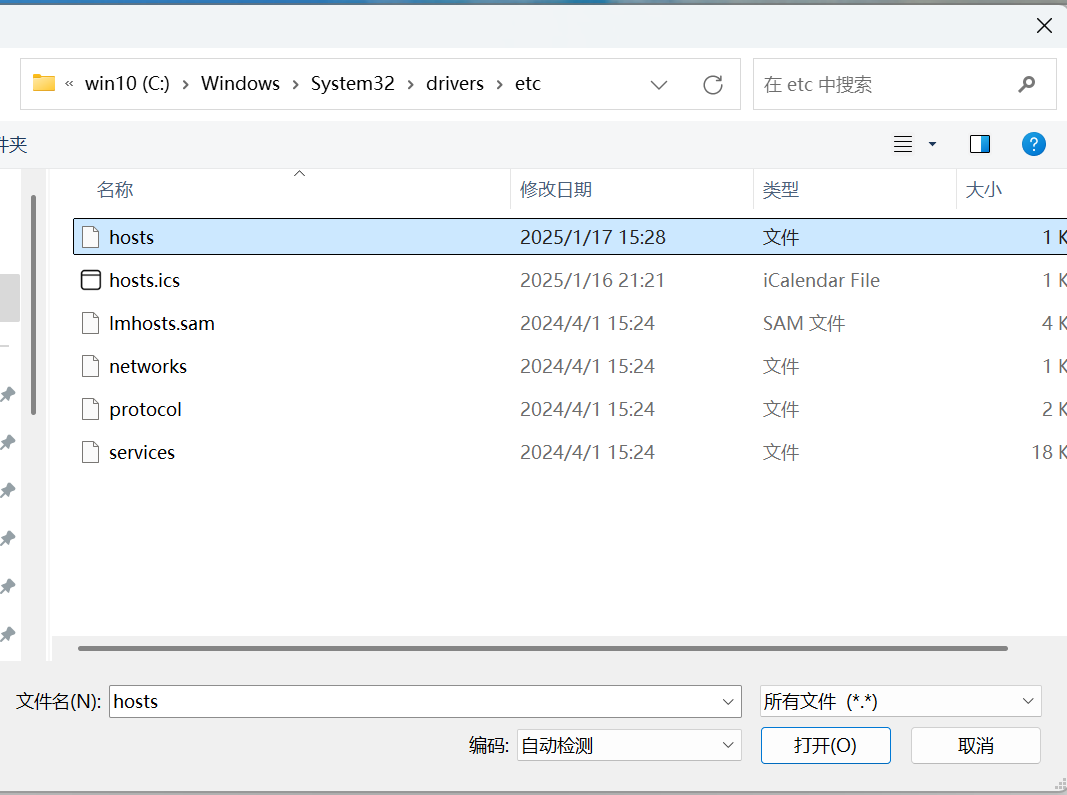
Task: Open the file type filter dropdown
Action: pos(900,702)
